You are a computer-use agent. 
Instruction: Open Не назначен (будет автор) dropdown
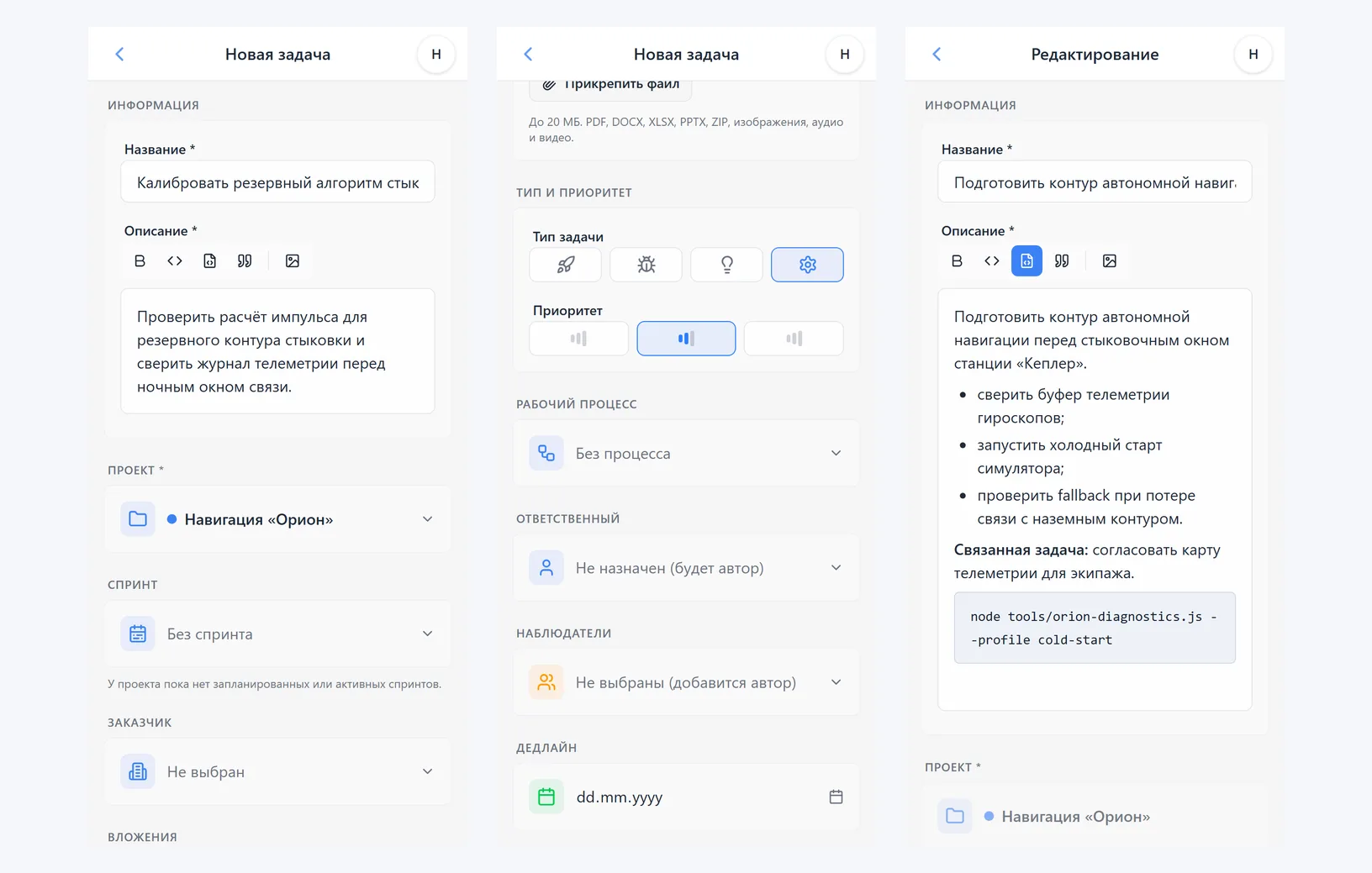(686, 568)
